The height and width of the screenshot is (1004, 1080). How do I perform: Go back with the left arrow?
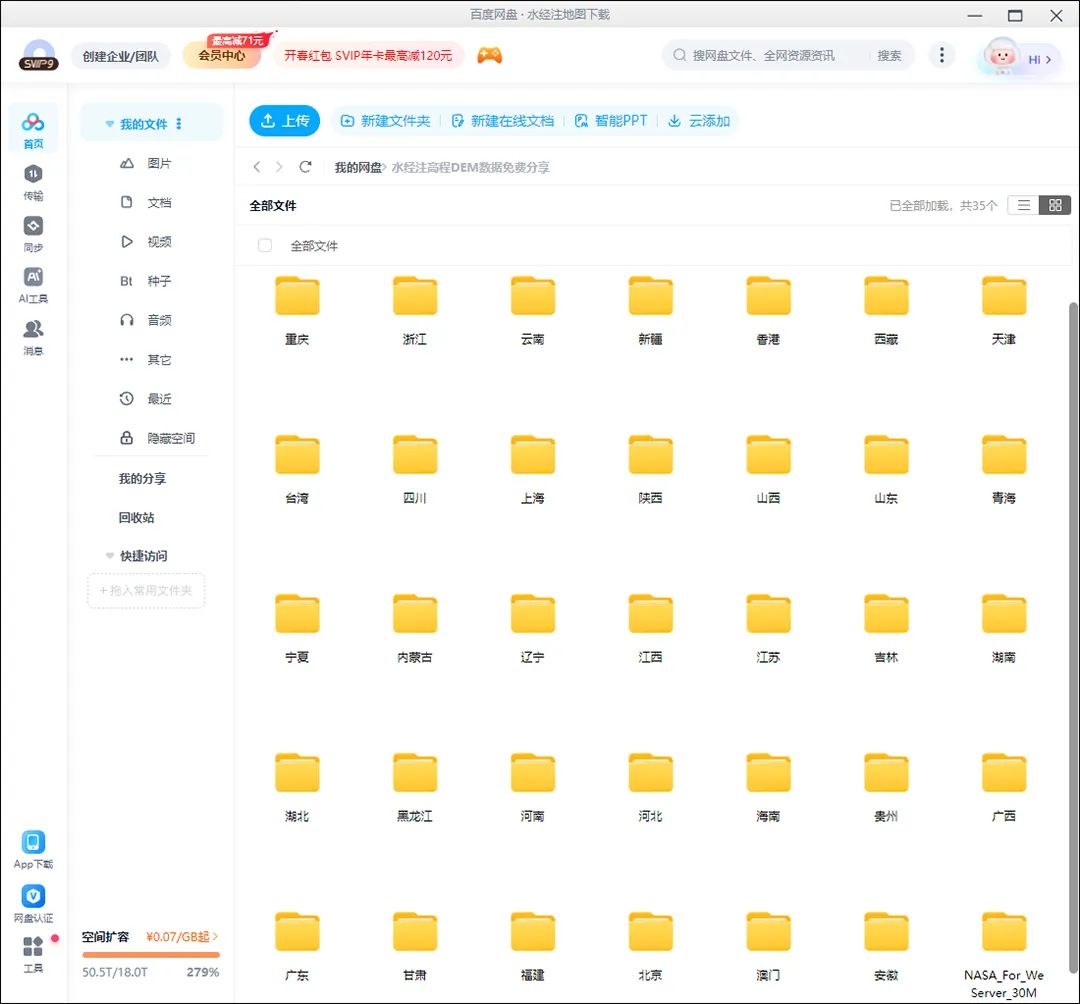pos(256,167)
